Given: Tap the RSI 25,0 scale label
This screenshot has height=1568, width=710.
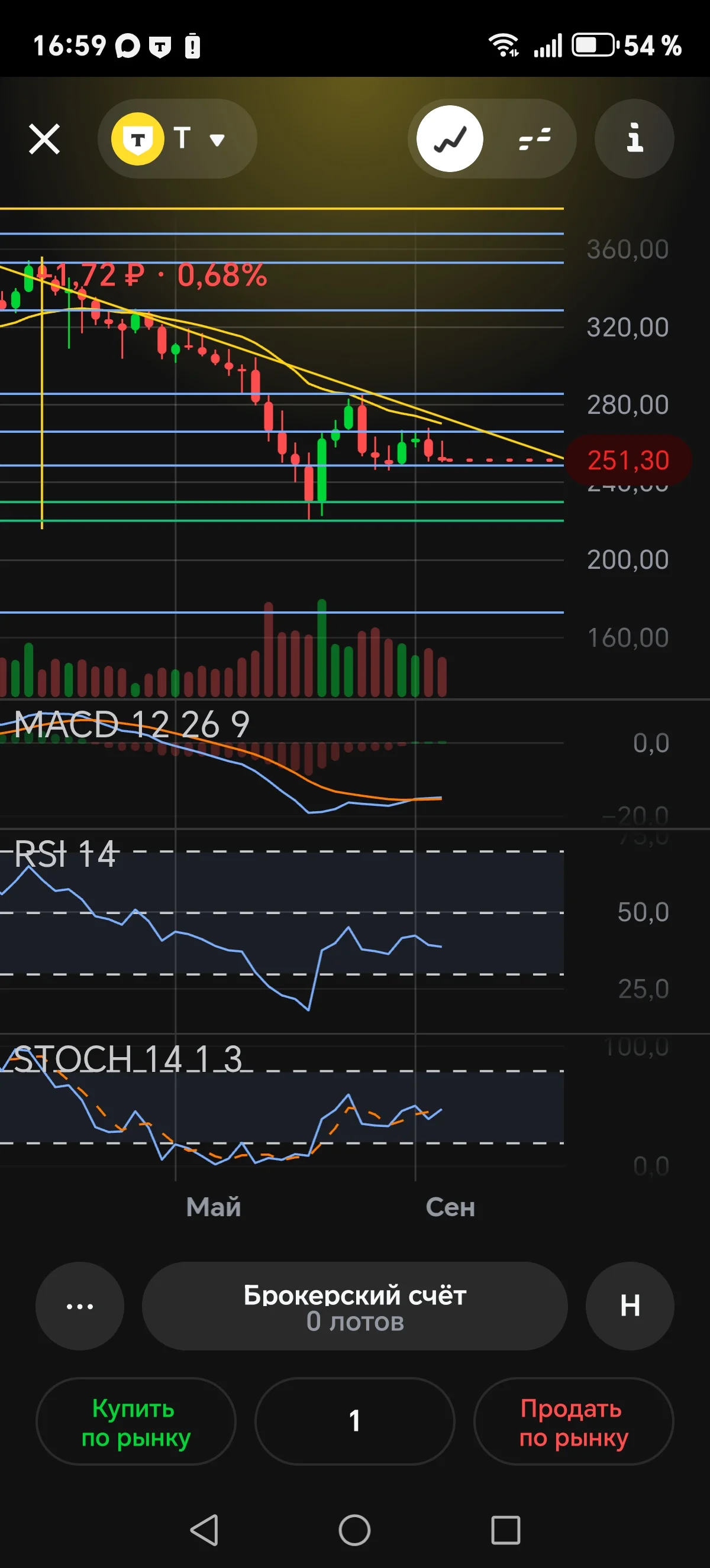Looking at the screenshot, I should [643, 989].
